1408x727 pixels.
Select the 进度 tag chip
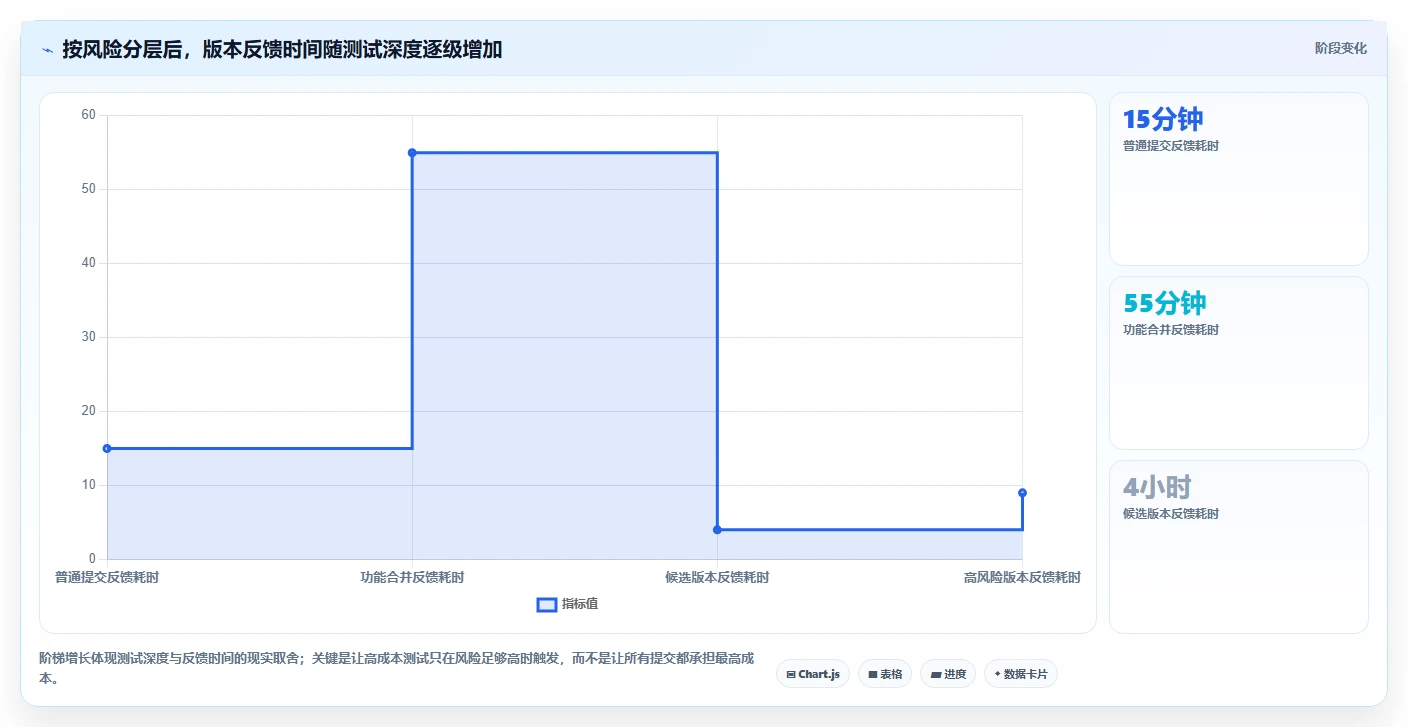pyautogui.click(x=948, y=674)
